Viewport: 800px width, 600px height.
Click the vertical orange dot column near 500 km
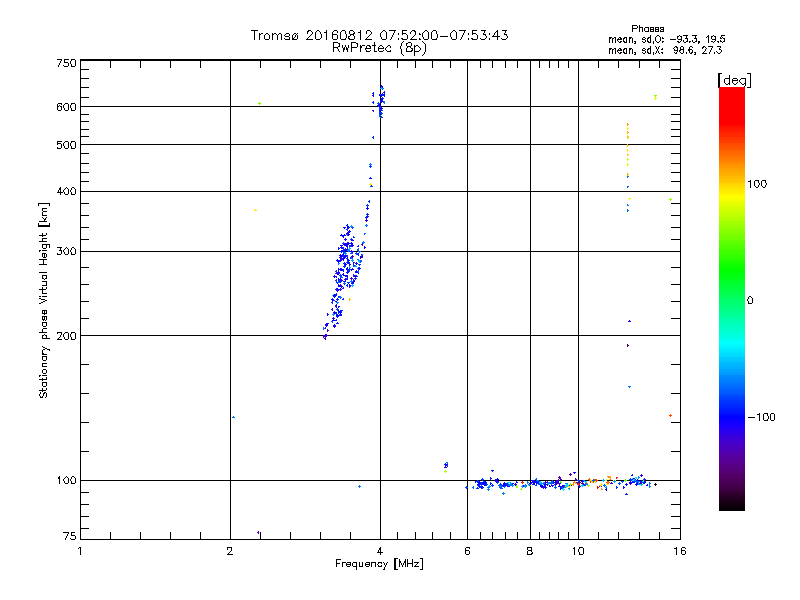point(628,149)
